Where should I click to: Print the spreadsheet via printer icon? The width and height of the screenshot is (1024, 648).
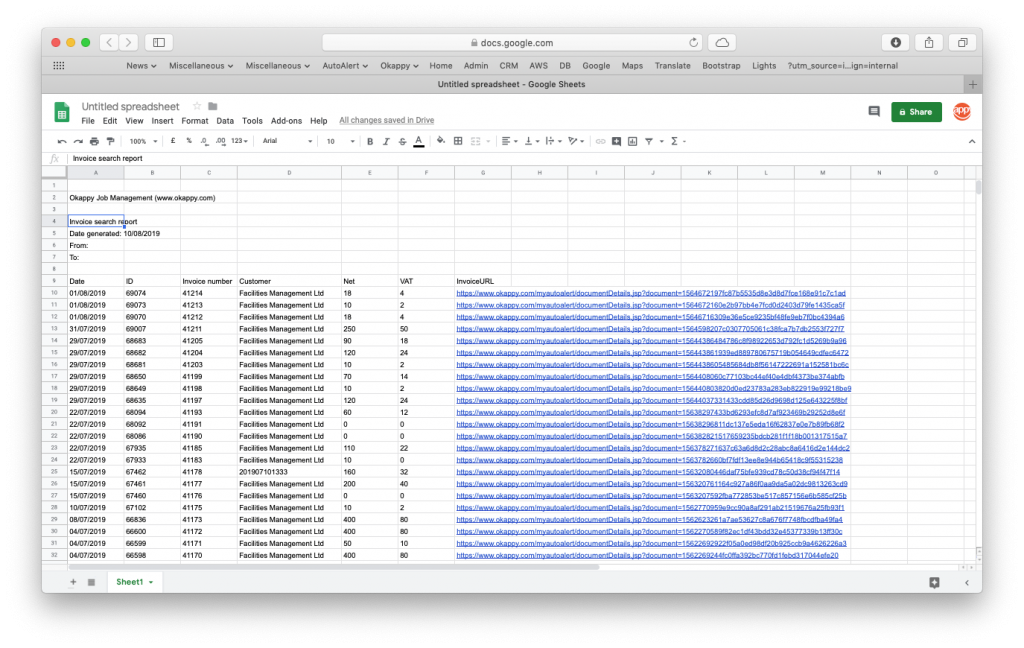pyautogui.click(x=94, y=141)
